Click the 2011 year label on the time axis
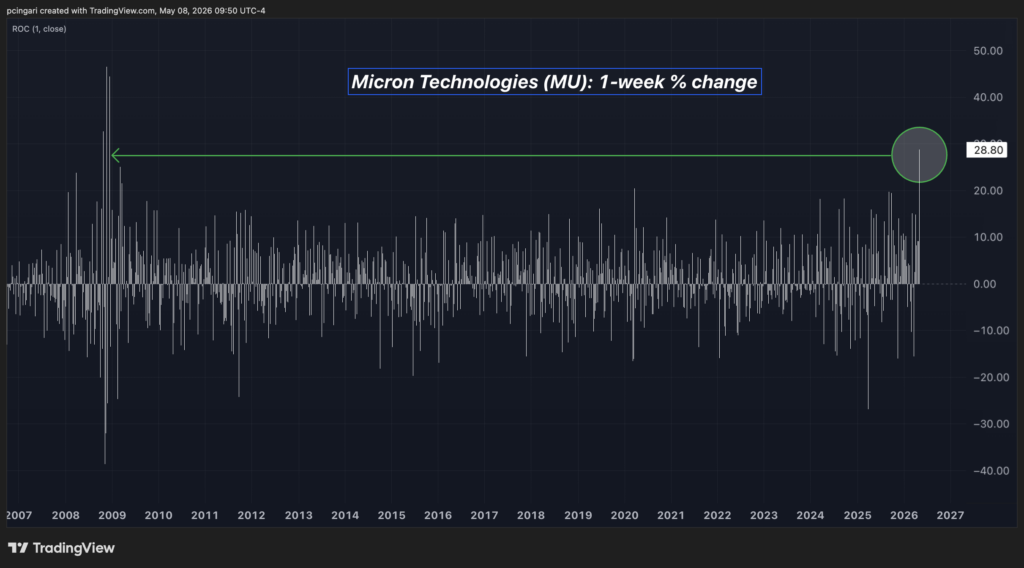 click(x=204, y=515)
